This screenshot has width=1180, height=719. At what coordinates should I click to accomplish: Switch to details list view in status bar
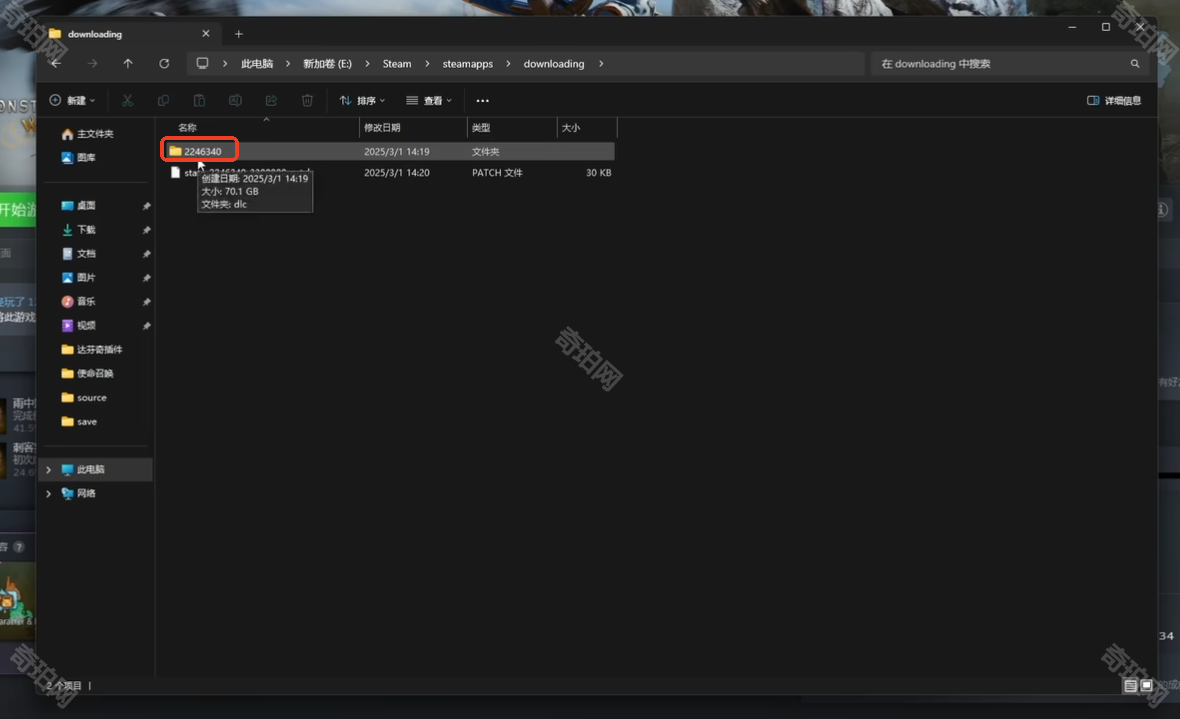coord(1130,686)
